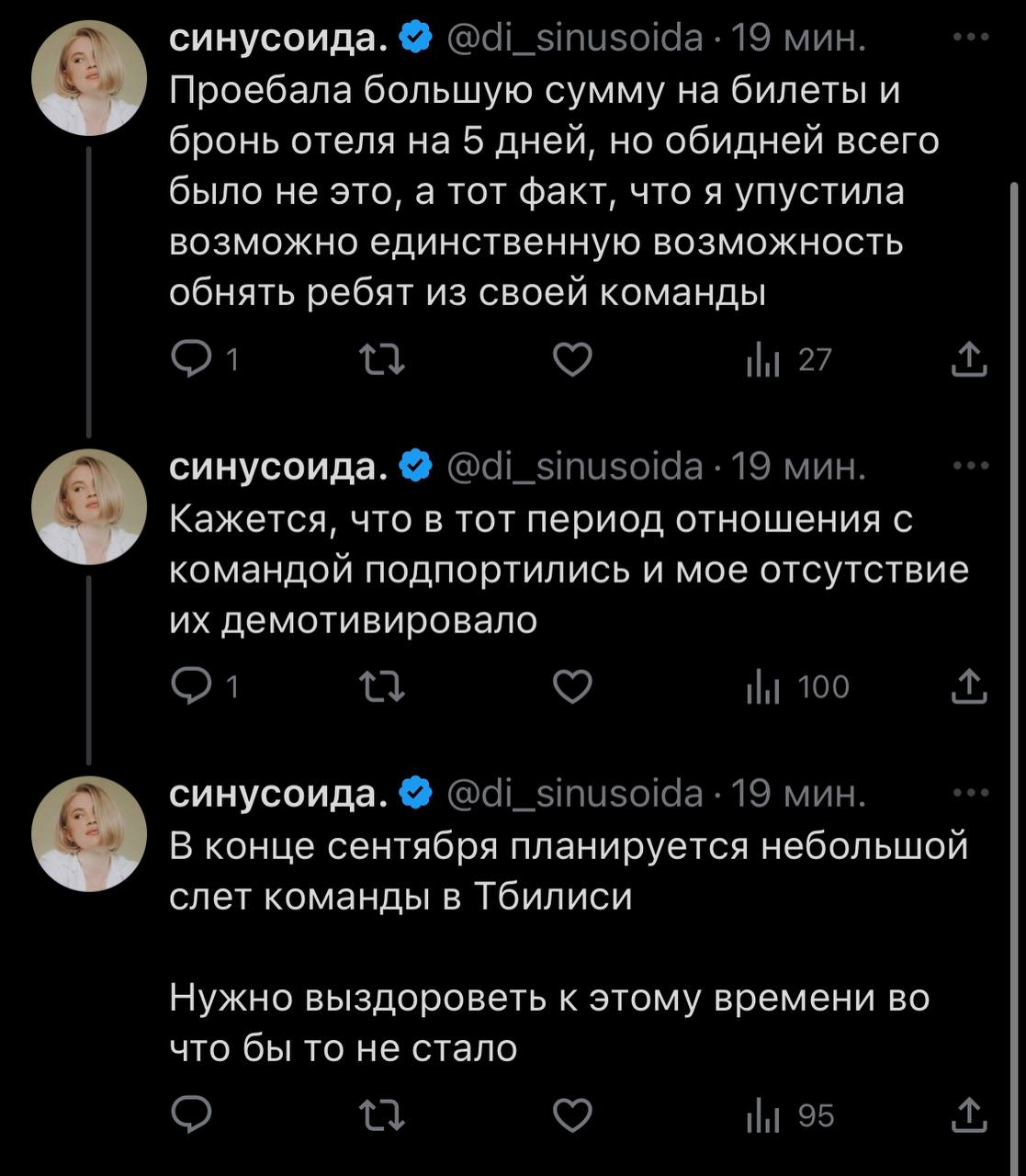Like the tweet about team being demotivated
1026x1176 pixels.
(573, 687)
